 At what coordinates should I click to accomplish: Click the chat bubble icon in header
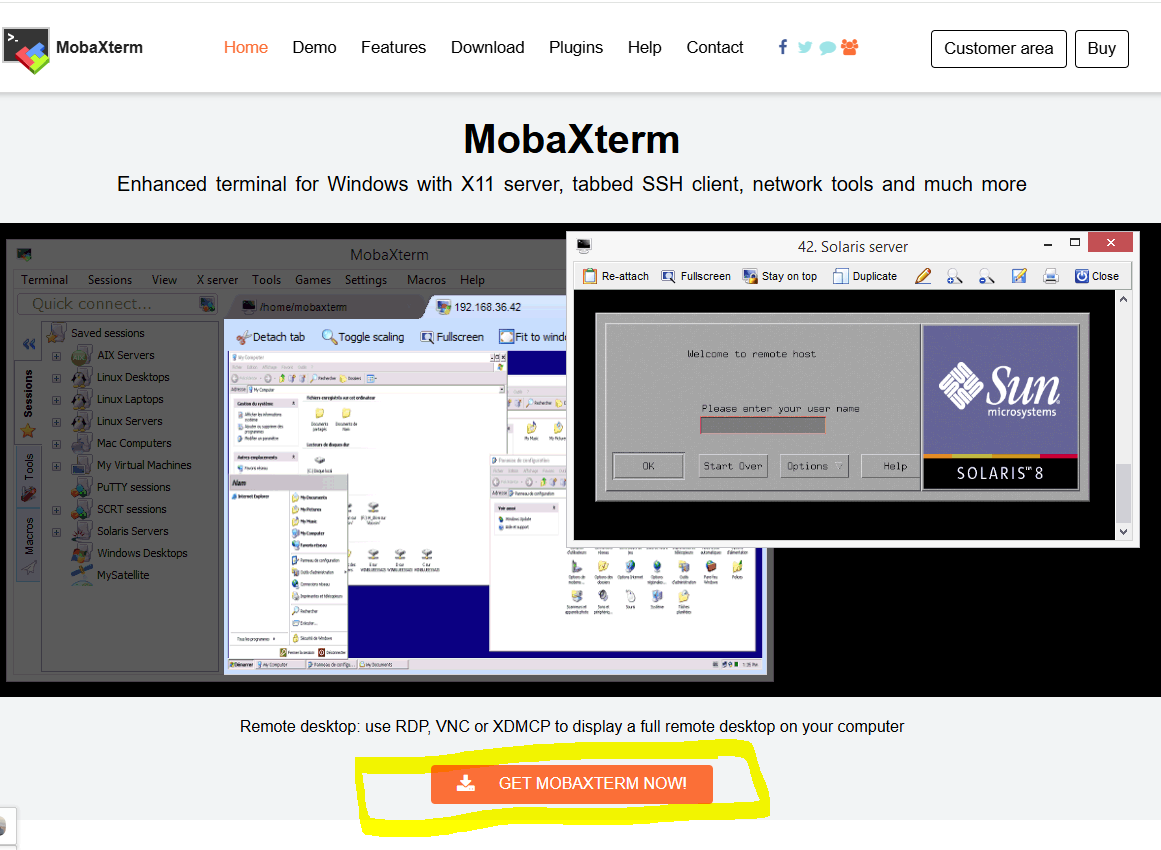[828, 48]
